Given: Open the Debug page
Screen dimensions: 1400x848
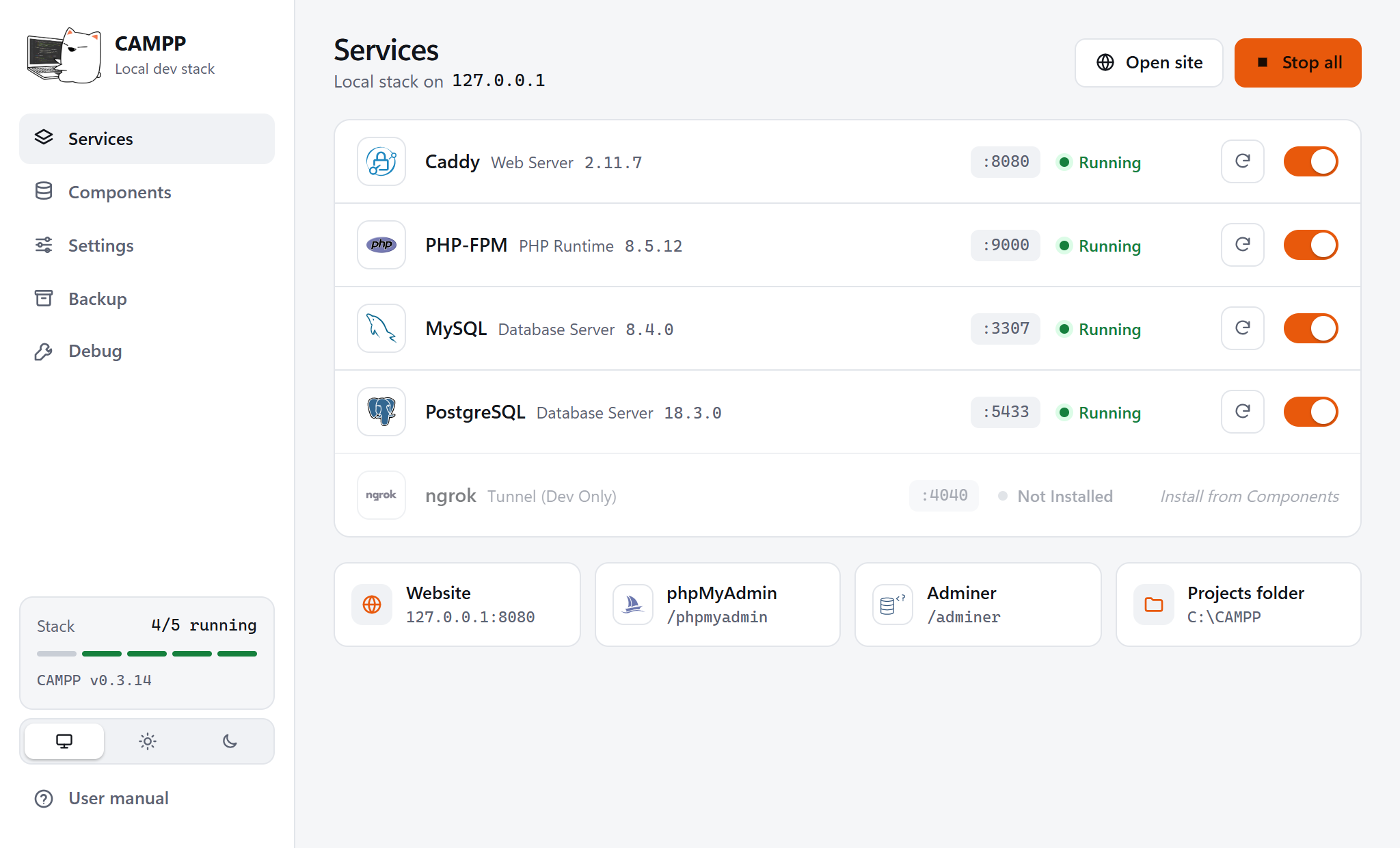Looking at the screenshot, I should coord(147,352).
